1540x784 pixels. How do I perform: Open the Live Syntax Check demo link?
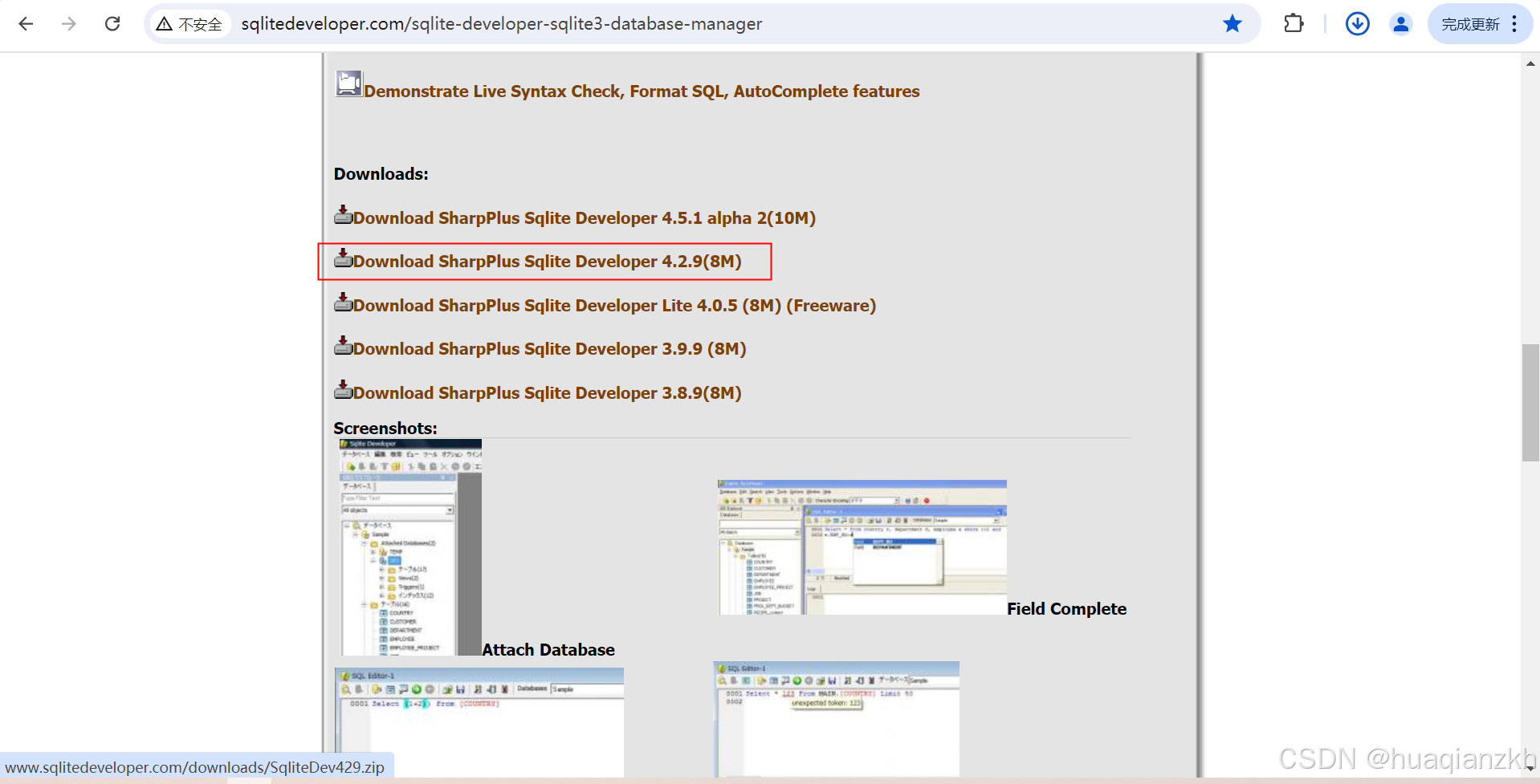pyautogui.click(x=642, y=91)
